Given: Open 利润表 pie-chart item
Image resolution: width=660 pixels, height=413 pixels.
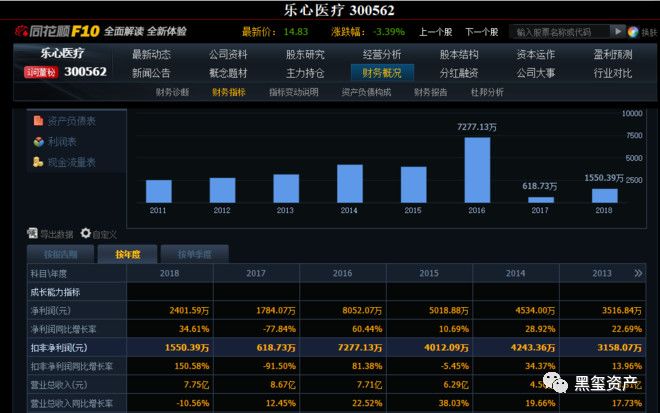Looking at the screenshot, I should tap(56, 141).
